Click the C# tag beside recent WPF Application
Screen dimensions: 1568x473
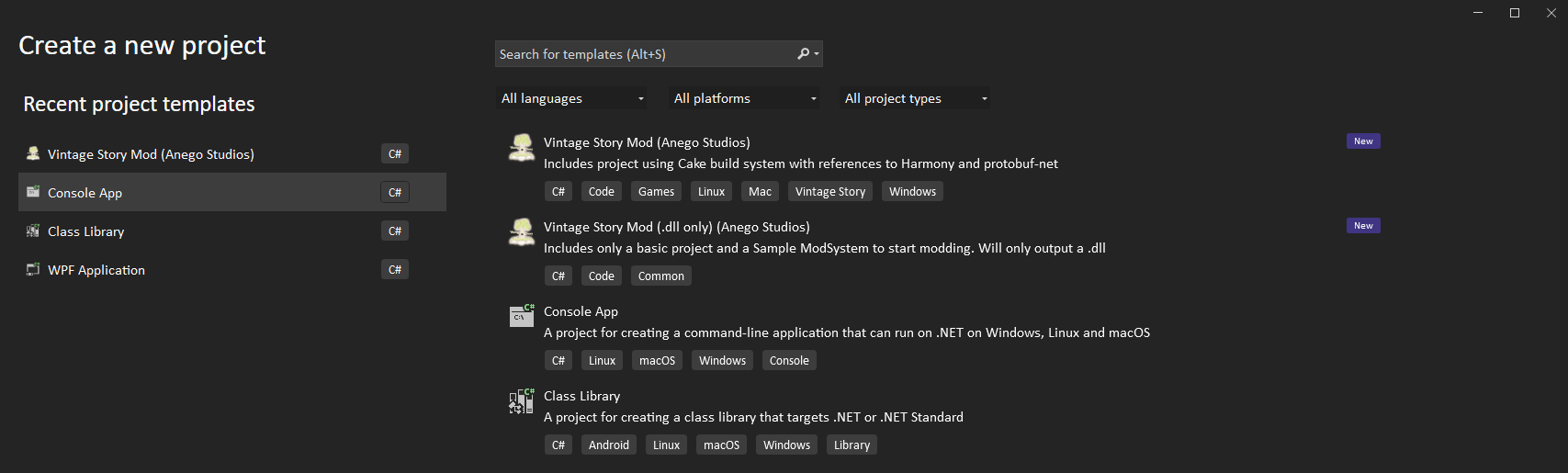[x=395, y=270]
